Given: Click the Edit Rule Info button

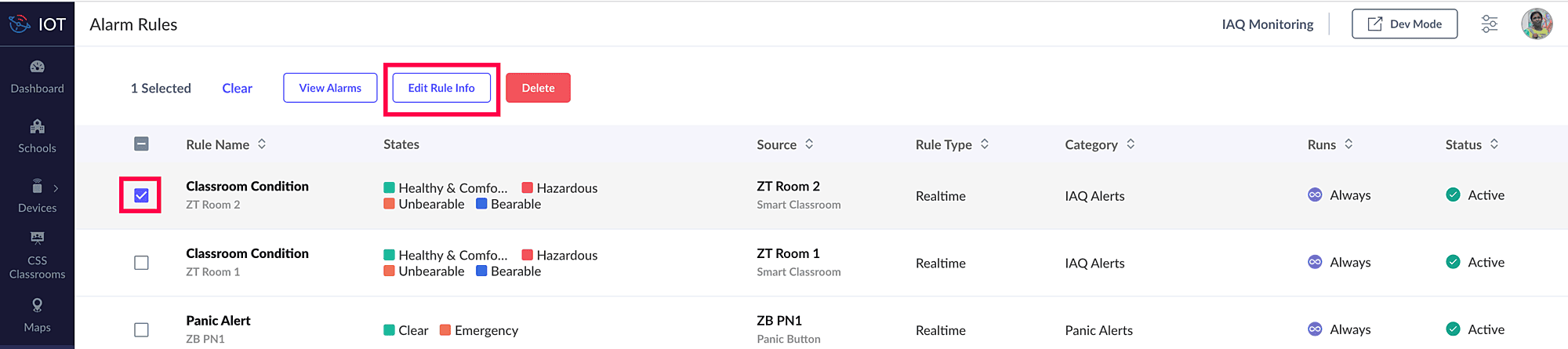Looking at the screenshot, I should click(441, 88).
